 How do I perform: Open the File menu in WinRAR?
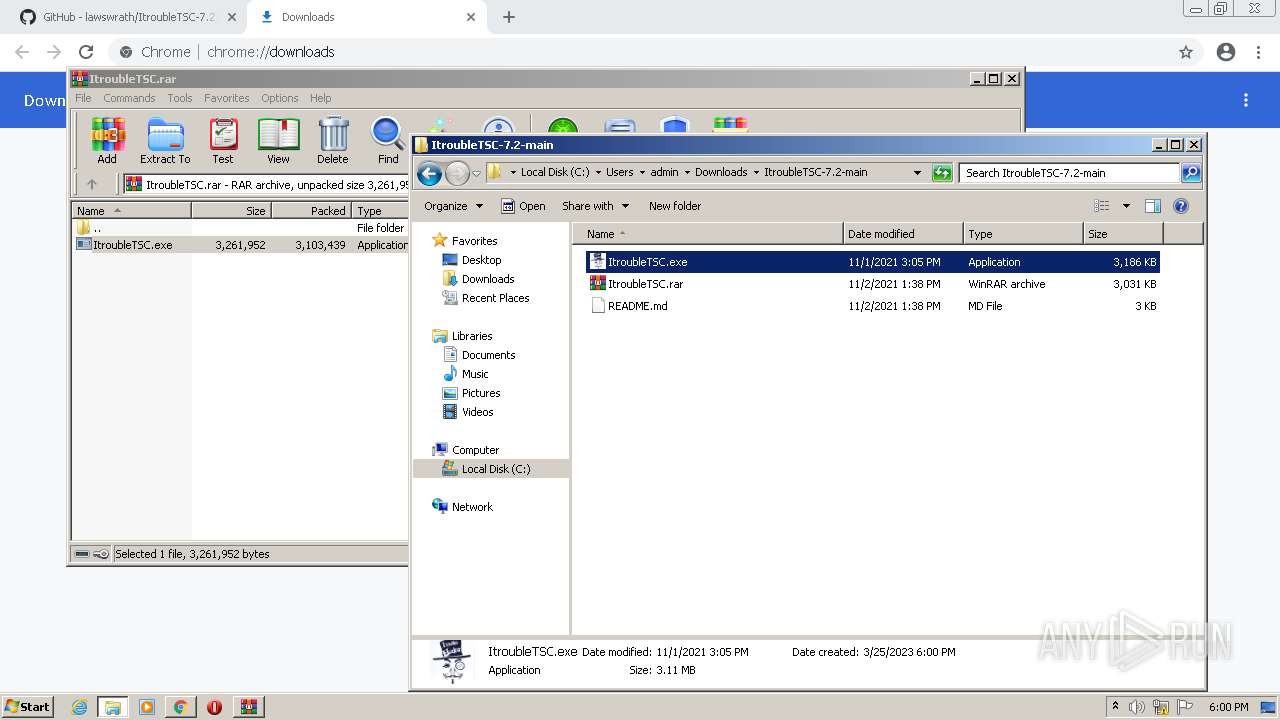point(83,98)
